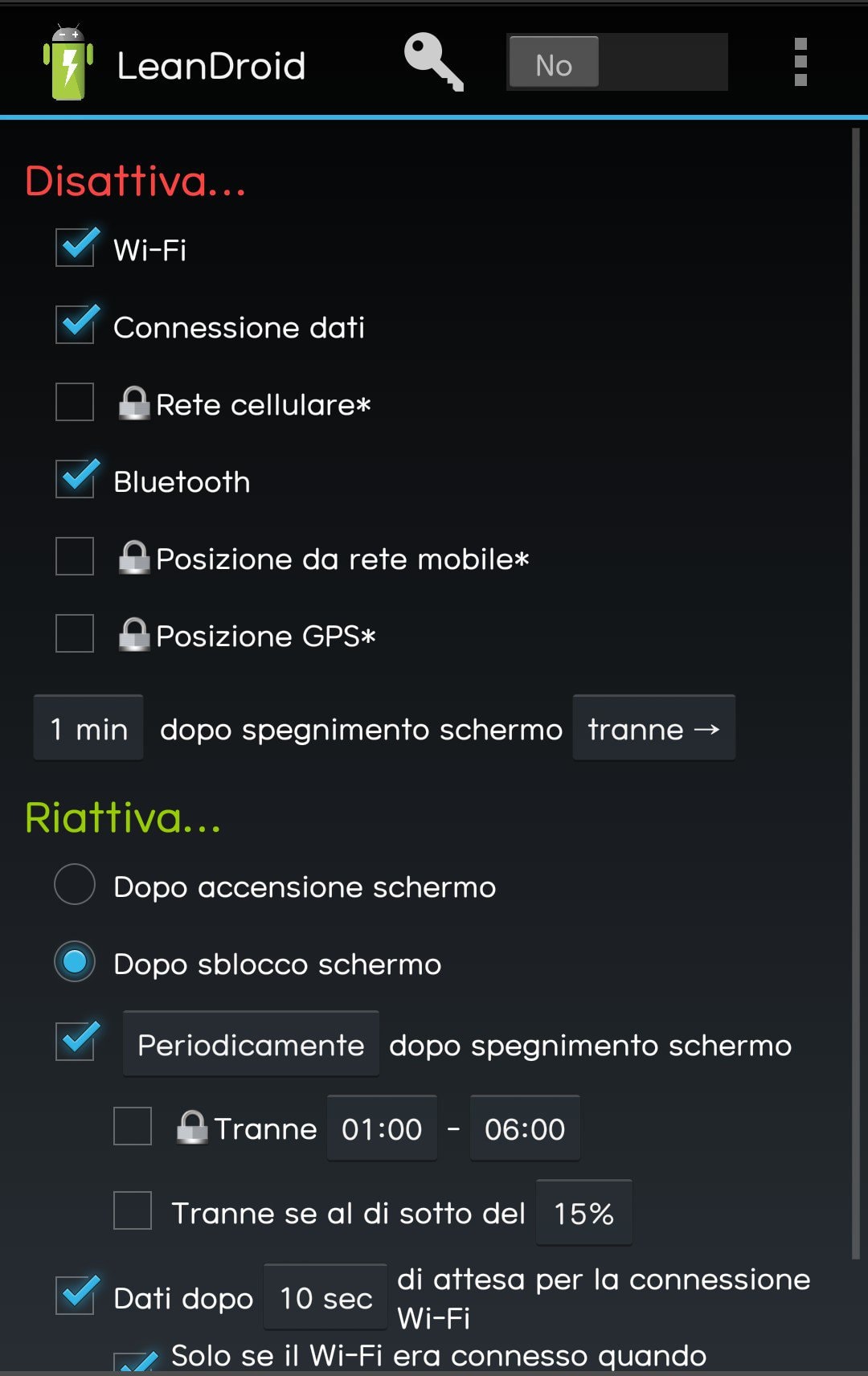
Task: Click the vertical scrollbar on the right edge
Action: click(x=856, y=693)
